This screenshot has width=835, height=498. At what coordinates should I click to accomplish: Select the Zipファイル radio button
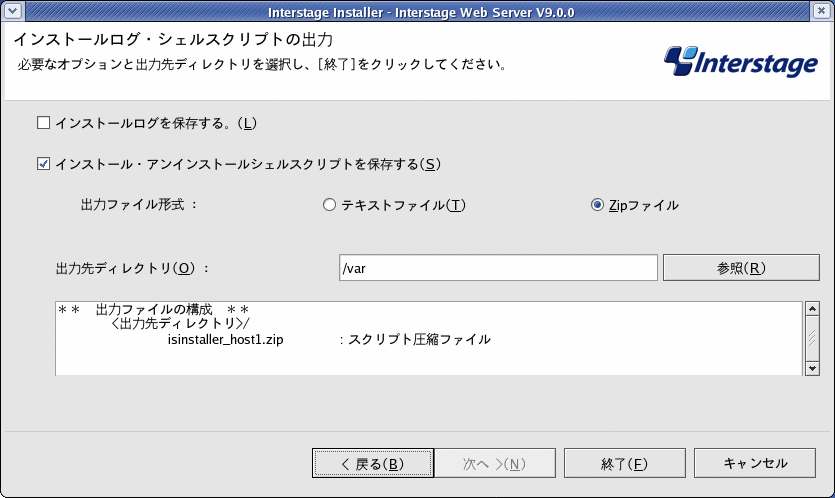(x=597, y=205)
